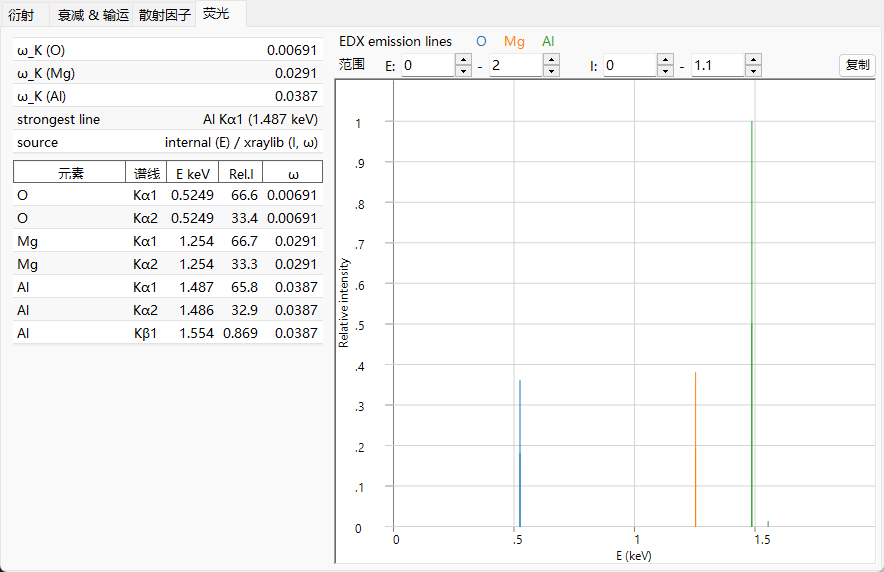Decrease the E maximum value with down arrow

552,71
